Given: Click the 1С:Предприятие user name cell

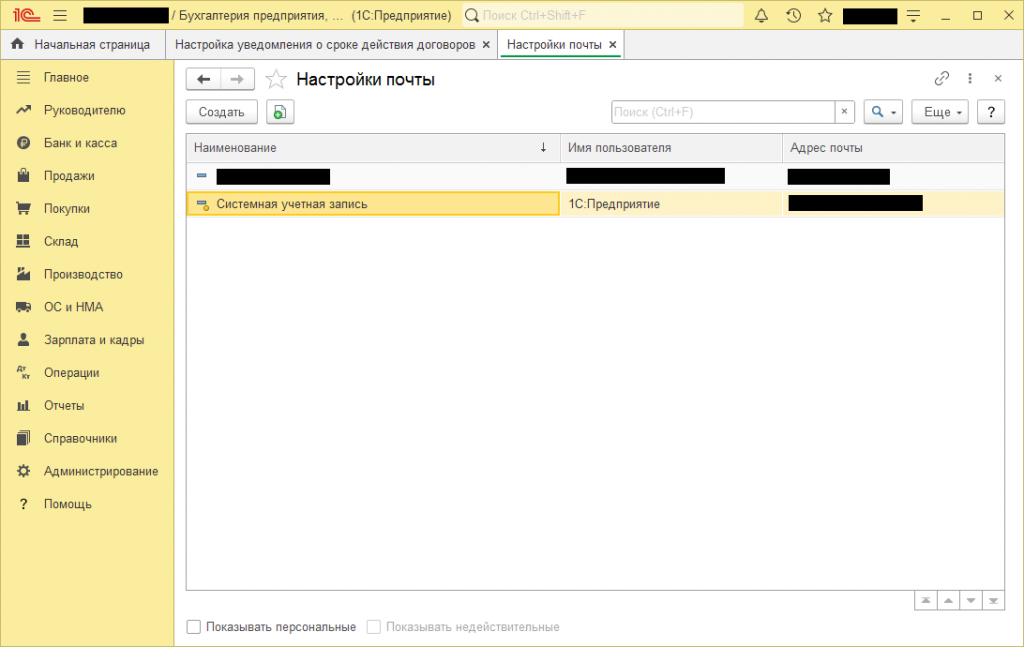Looking at the screenshot, I should pyautogui.click(x=671, y=204).
